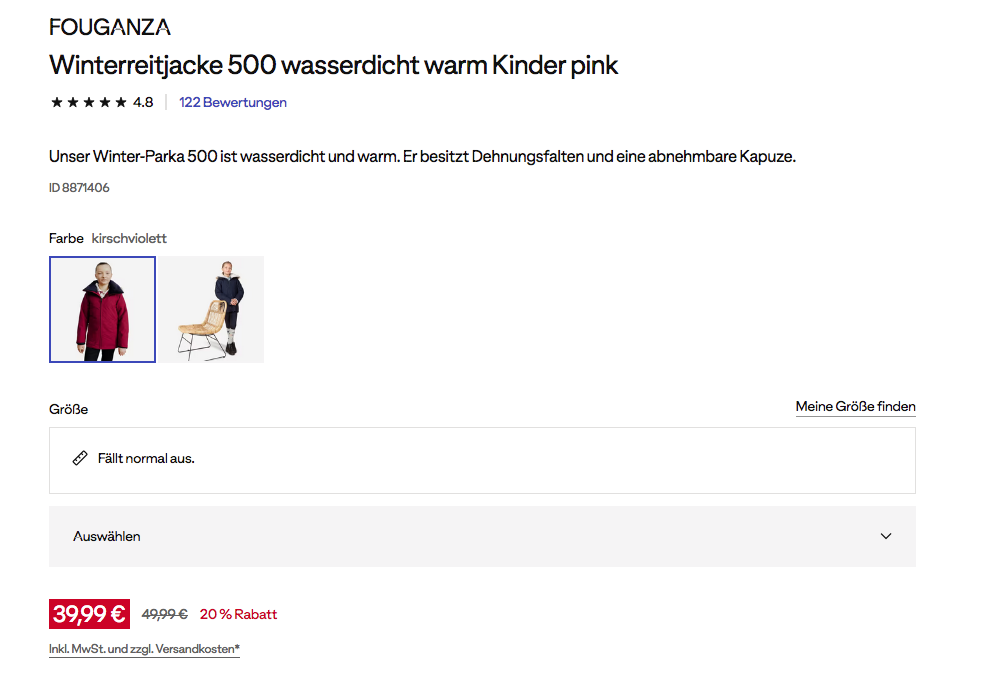The image size is (998, 675).
Task: Click the Farbe kirschviolett color label
Action: pos(108,239)
